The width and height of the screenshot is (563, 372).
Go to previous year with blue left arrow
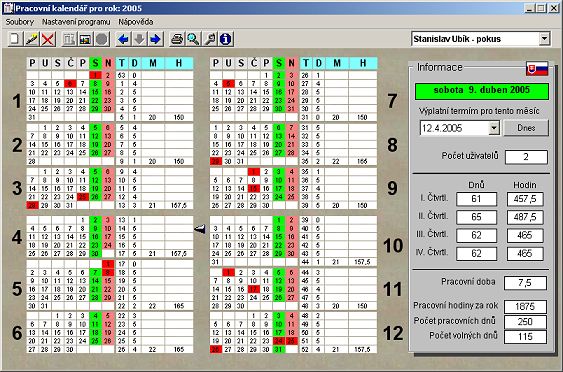point(123,39)
